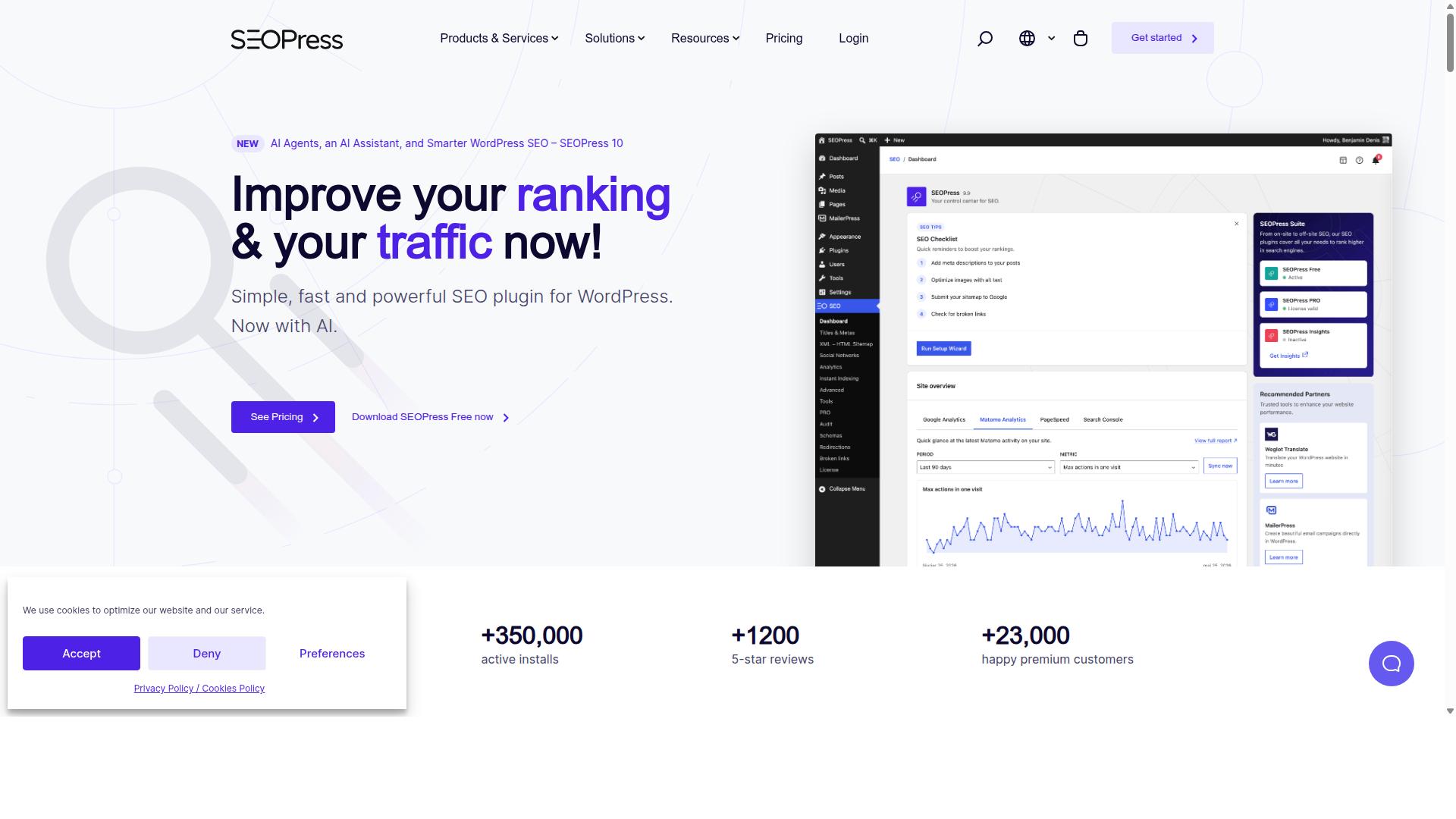Click View full report in dashboard preview
1456x819 pixels.
pyautogui.click(x=1216, y=441)
